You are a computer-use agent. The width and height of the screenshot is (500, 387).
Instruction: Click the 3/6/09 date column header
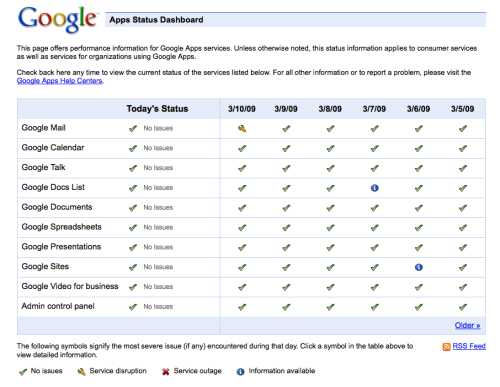click(418, 109)
